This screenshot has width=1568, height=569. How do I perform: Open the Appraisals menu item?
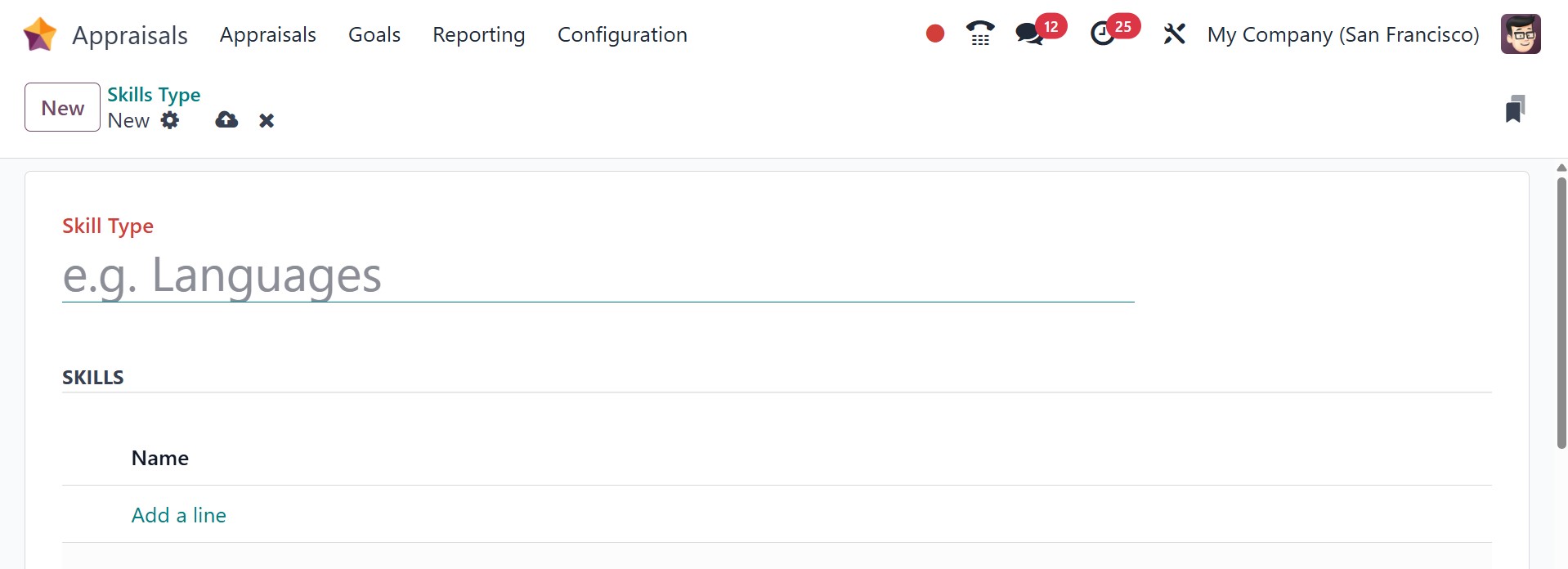point(267,34)
